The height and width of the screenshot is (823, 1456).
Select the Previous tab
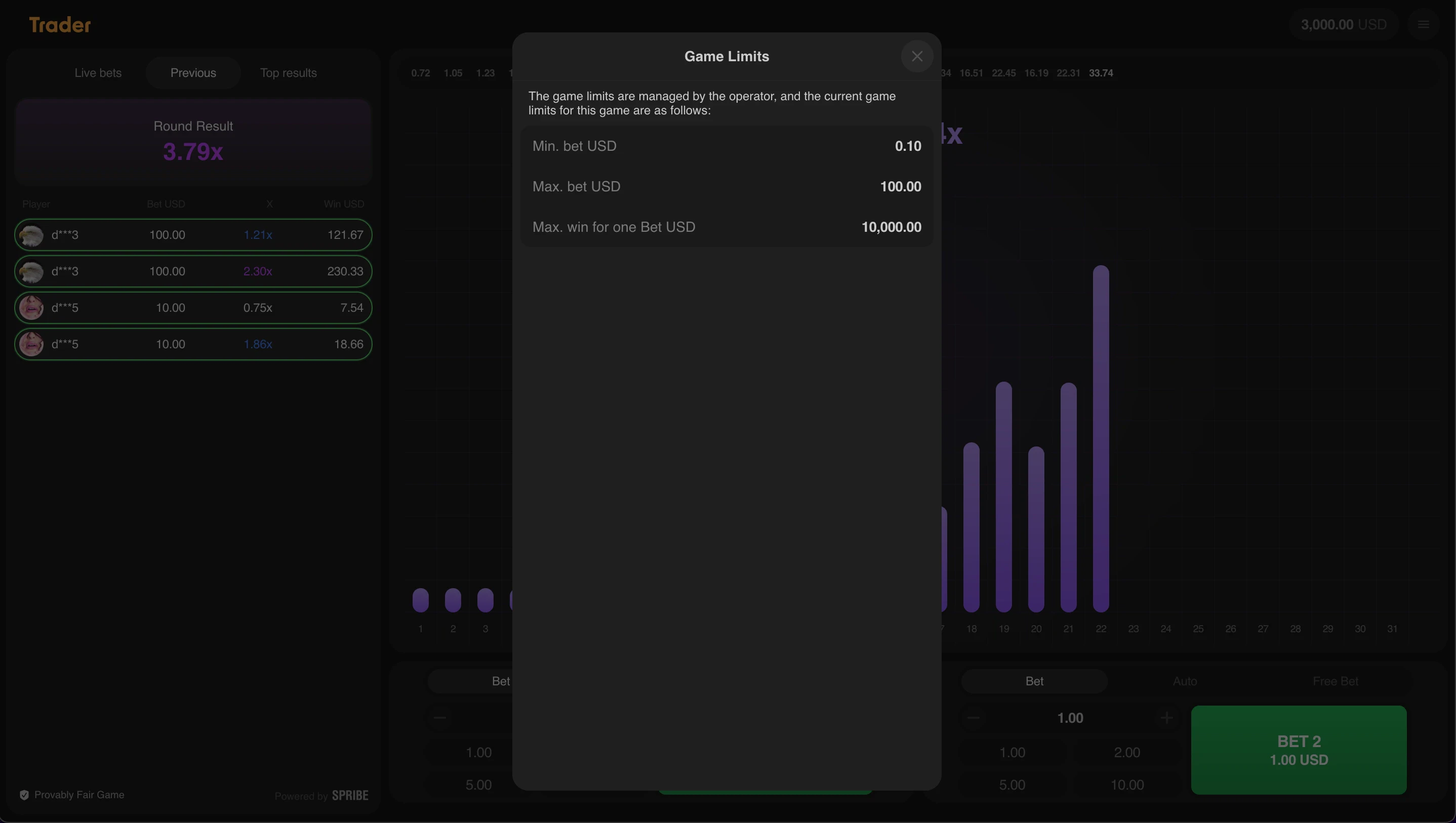(x=193, y=73)
